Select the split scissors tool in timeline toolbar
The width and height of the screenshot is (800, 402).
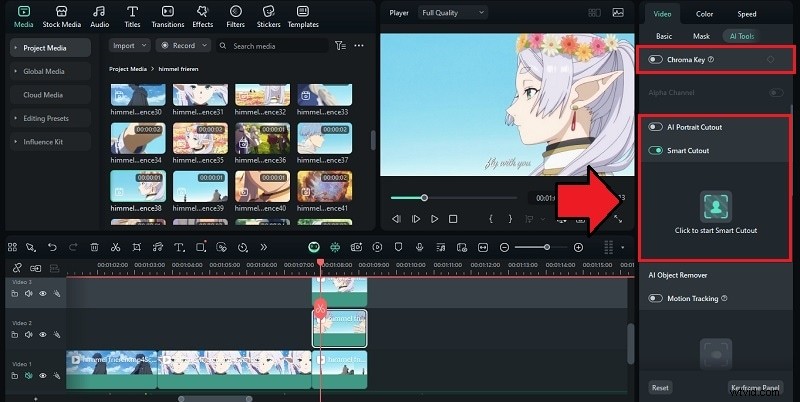click(115, 247)
